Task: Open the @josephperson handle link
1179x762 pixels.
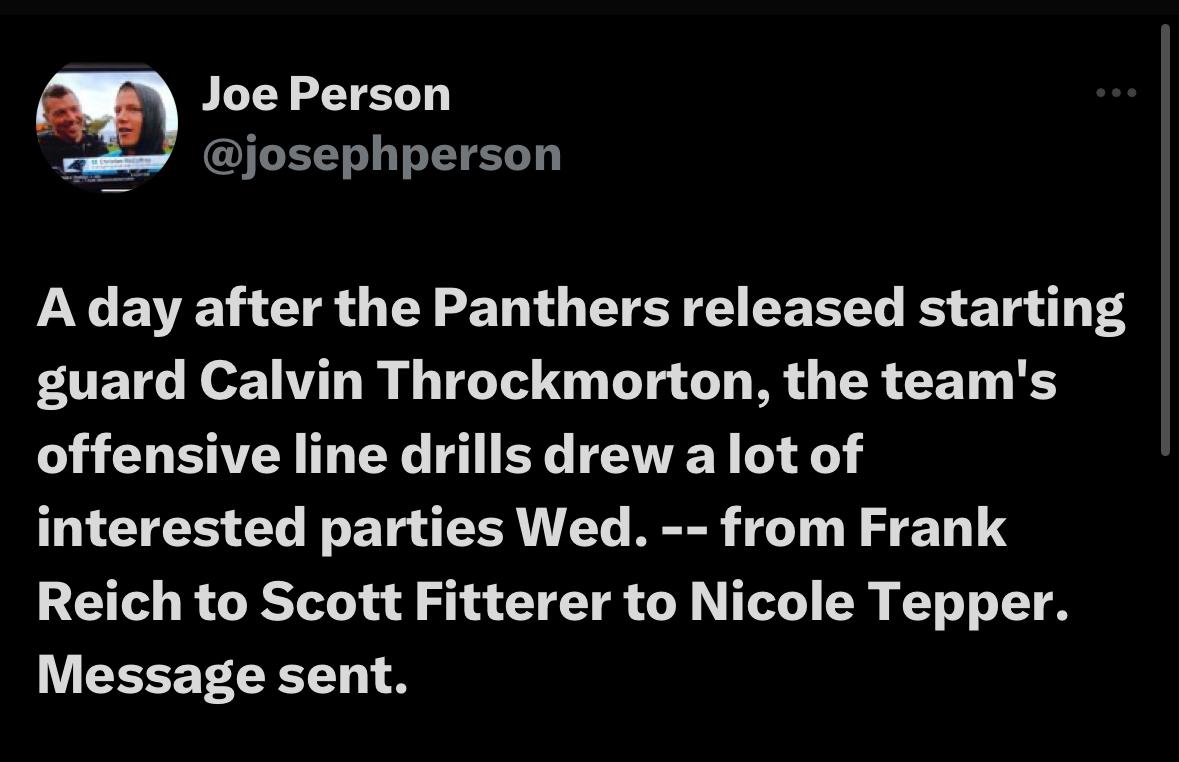Action: coord(382,155)
